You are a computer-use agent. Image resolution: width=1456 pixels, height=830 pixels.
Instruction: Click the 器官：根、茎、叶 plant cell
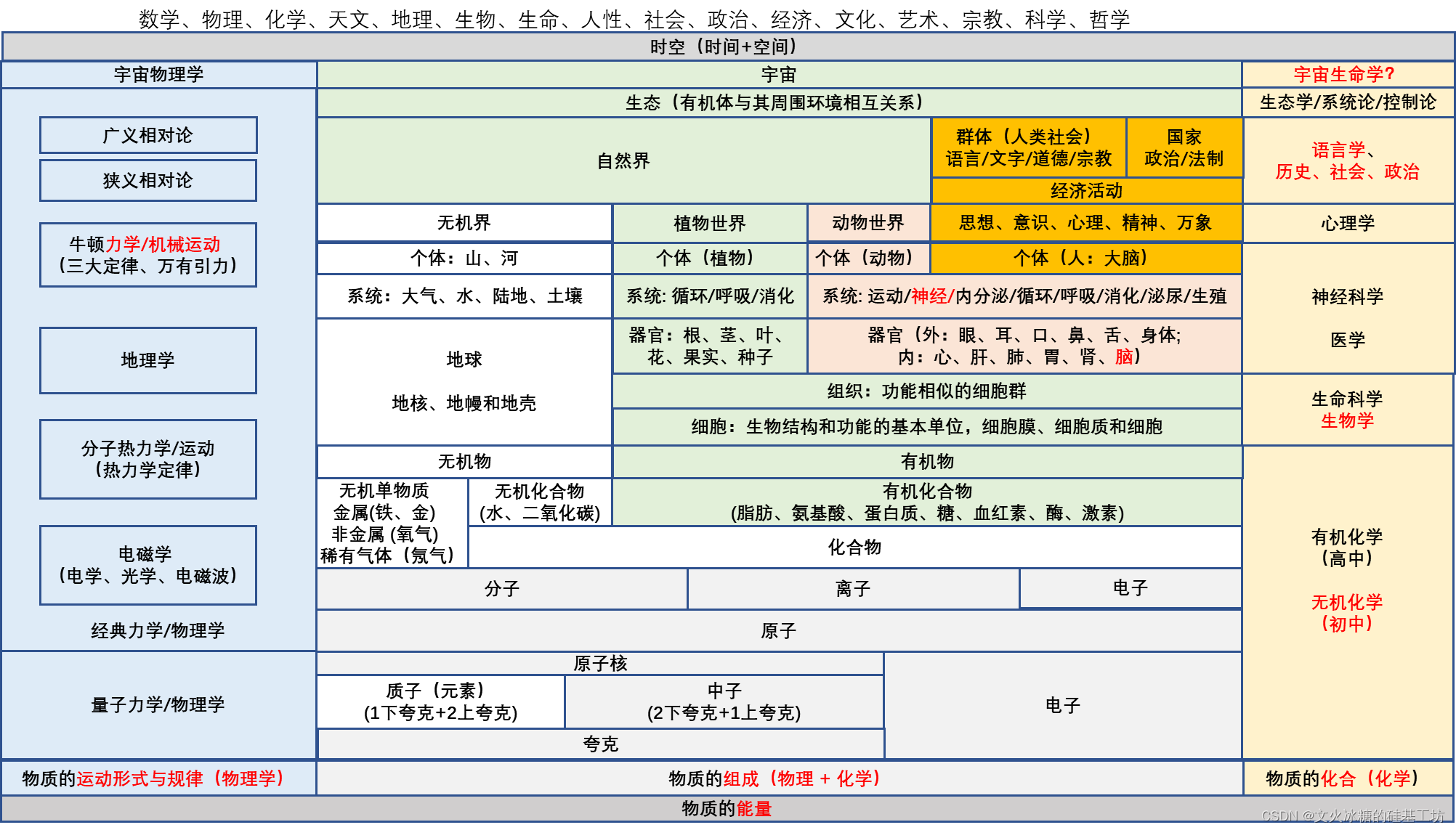tap(710, 346)
